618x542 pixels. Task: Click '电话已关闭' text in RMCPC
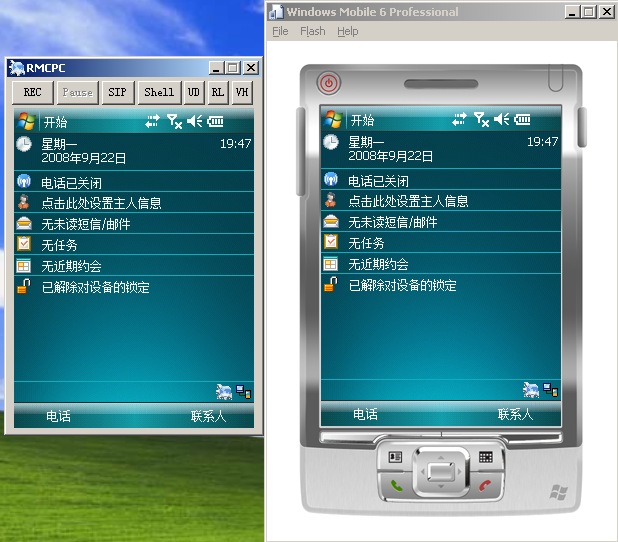[x=71, y=183]
